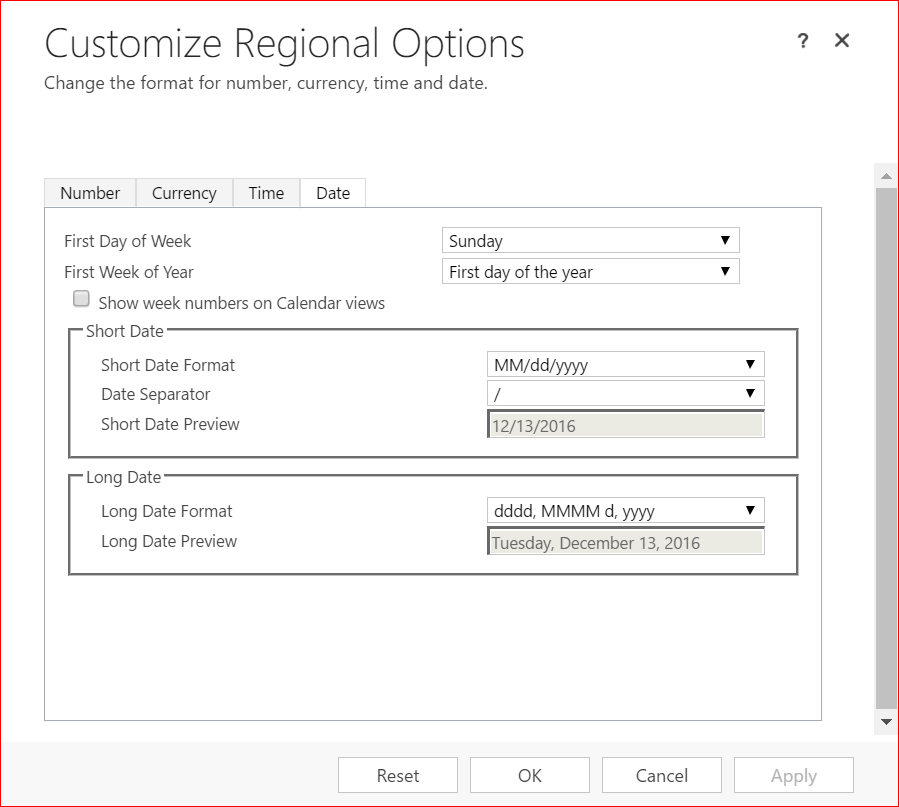Close the Customize Regional Options dialog
899x807 pixels.
click(x=842, y=40)
